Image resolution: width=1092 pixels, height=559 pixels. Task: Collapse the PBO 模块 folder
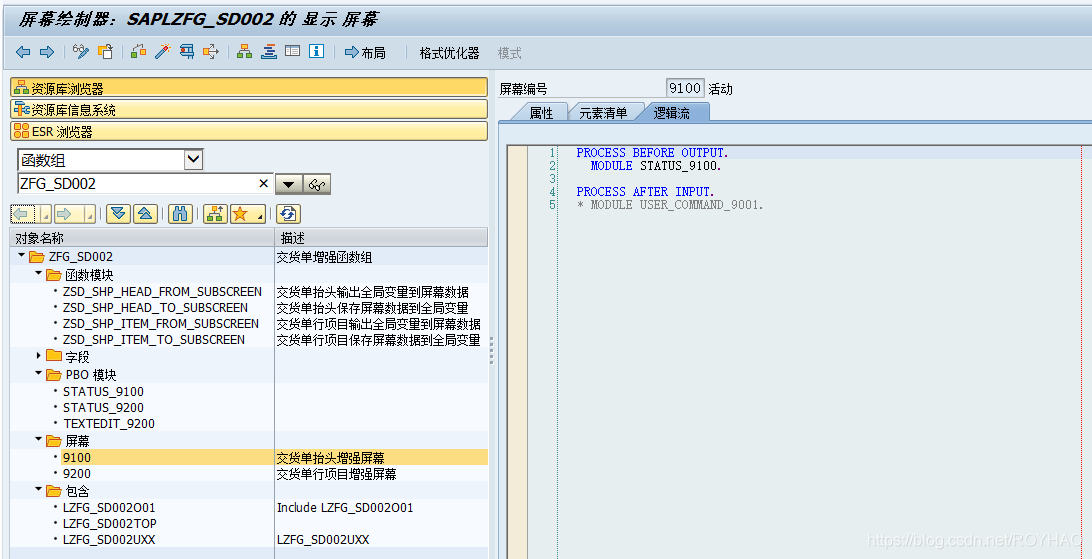point(38,374)
